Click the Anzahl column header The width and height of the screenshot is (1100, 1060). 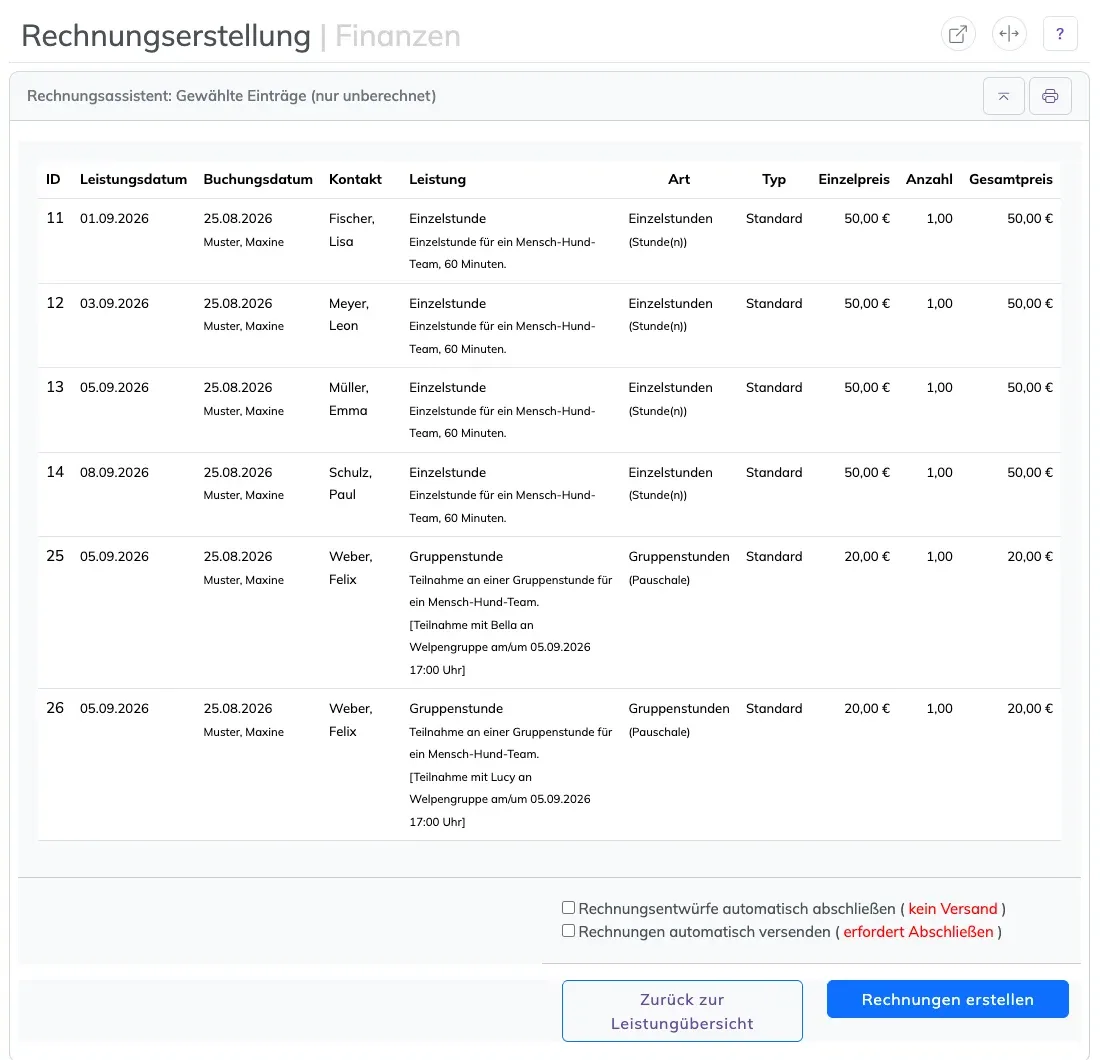pos(929,180)
